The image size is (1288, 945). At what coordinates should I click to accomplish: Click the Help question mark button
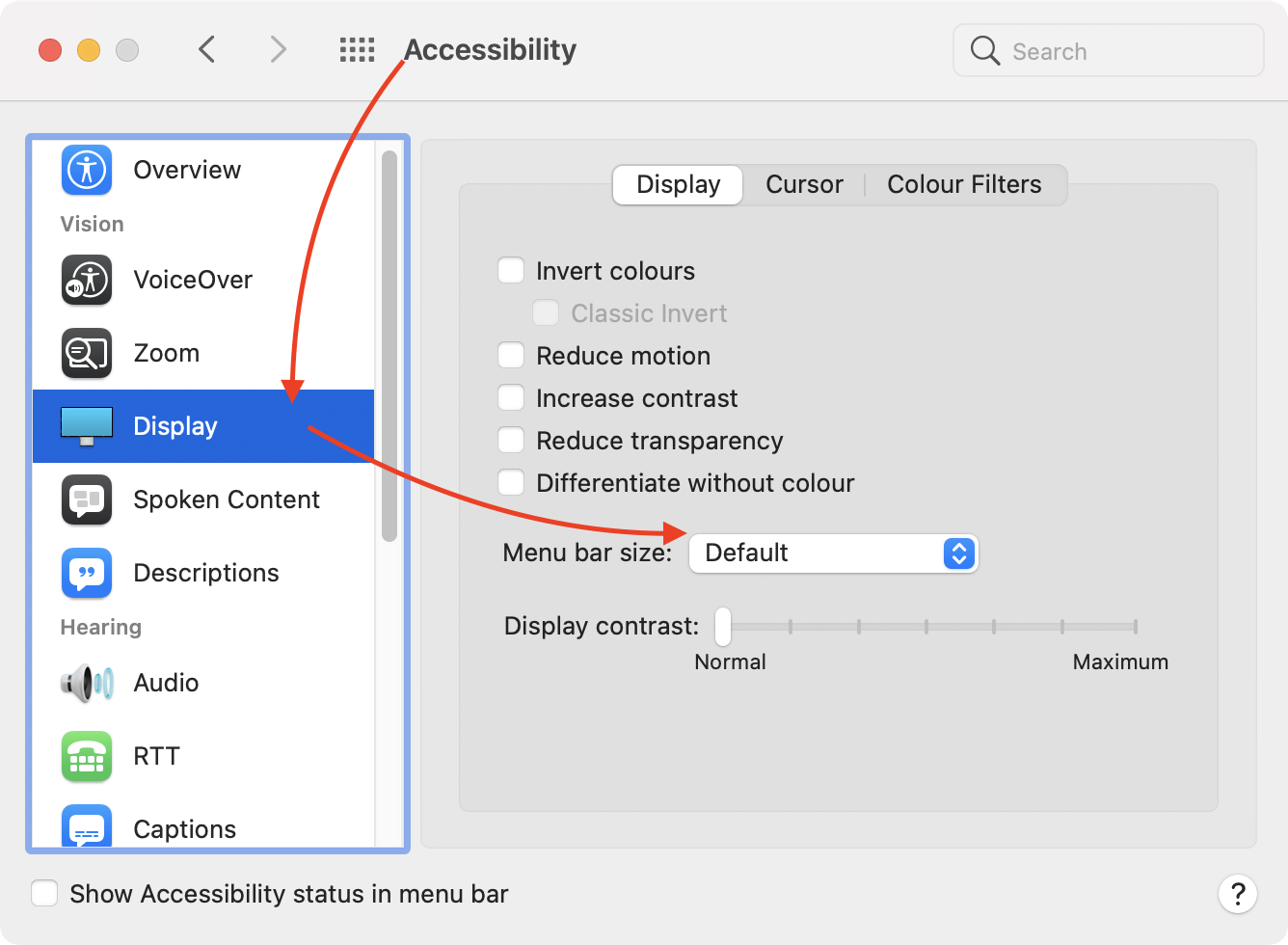click(x=1238, y=894)
